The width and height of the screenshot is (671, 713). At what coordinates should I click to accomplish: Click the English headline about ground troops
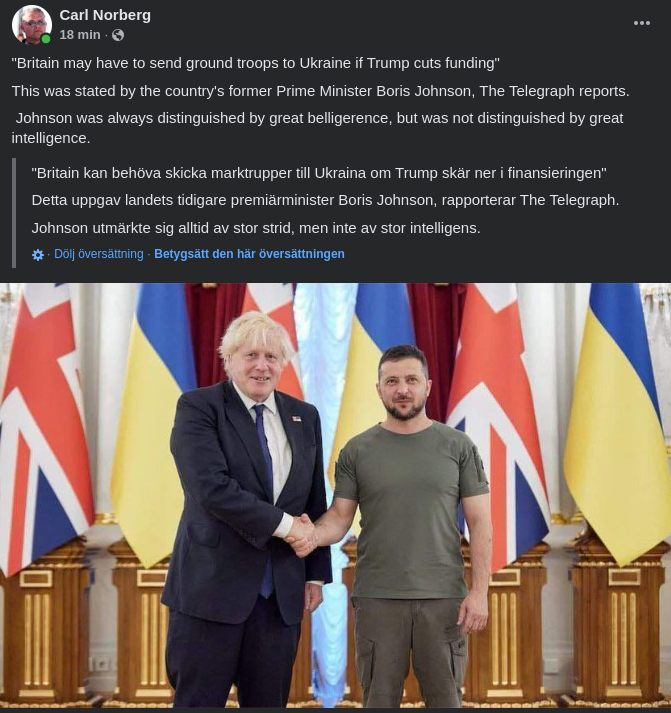[255, 63]
